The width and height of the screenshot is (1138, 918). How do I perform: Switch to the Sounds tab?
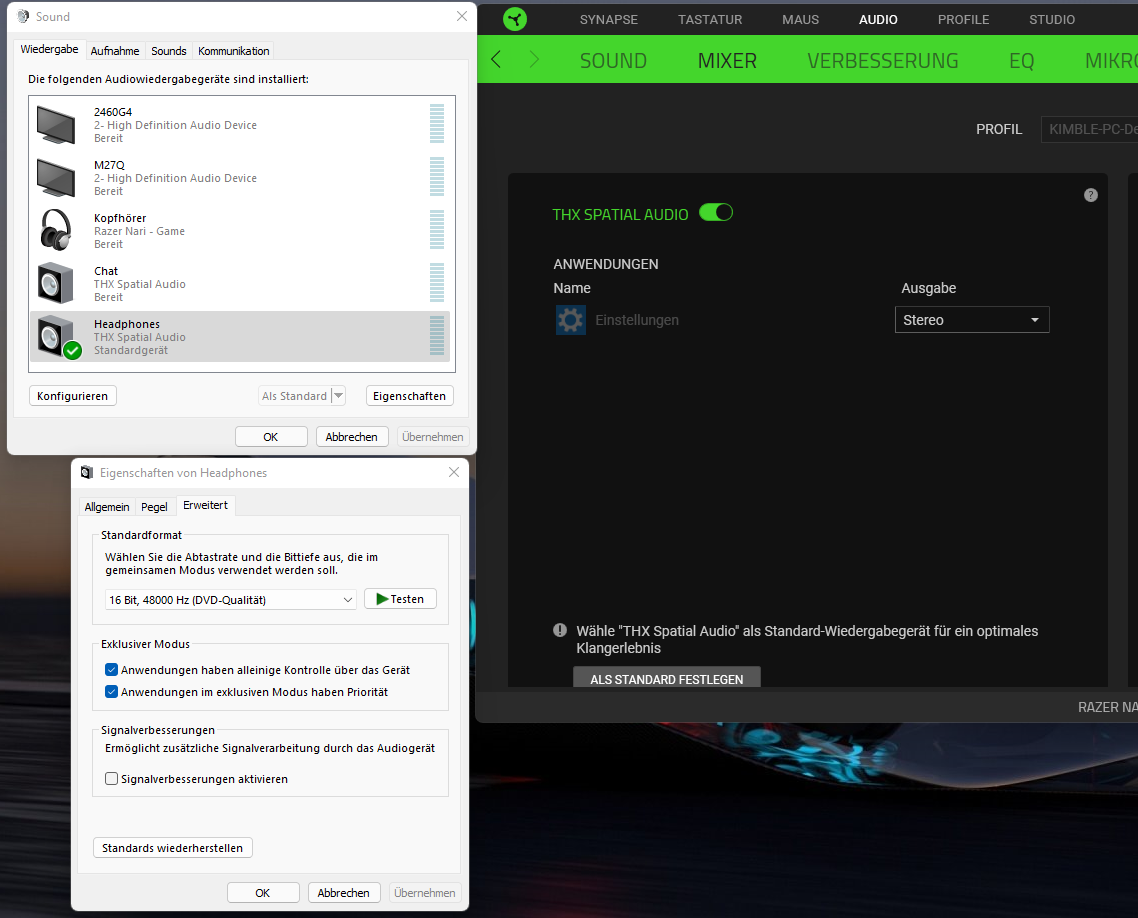[168, 51]
